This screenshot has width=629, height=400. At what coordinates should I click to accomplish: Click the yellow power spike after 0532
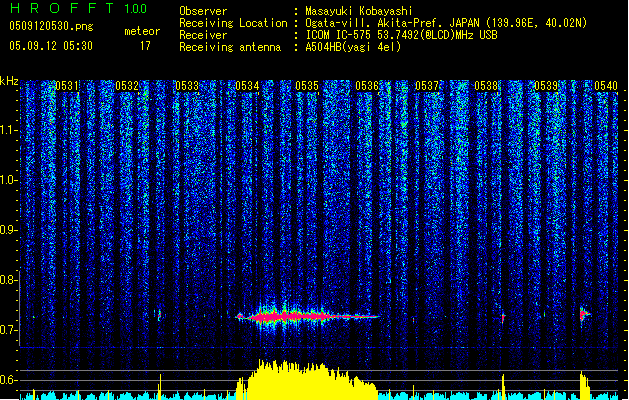click(x=160, y=387)
